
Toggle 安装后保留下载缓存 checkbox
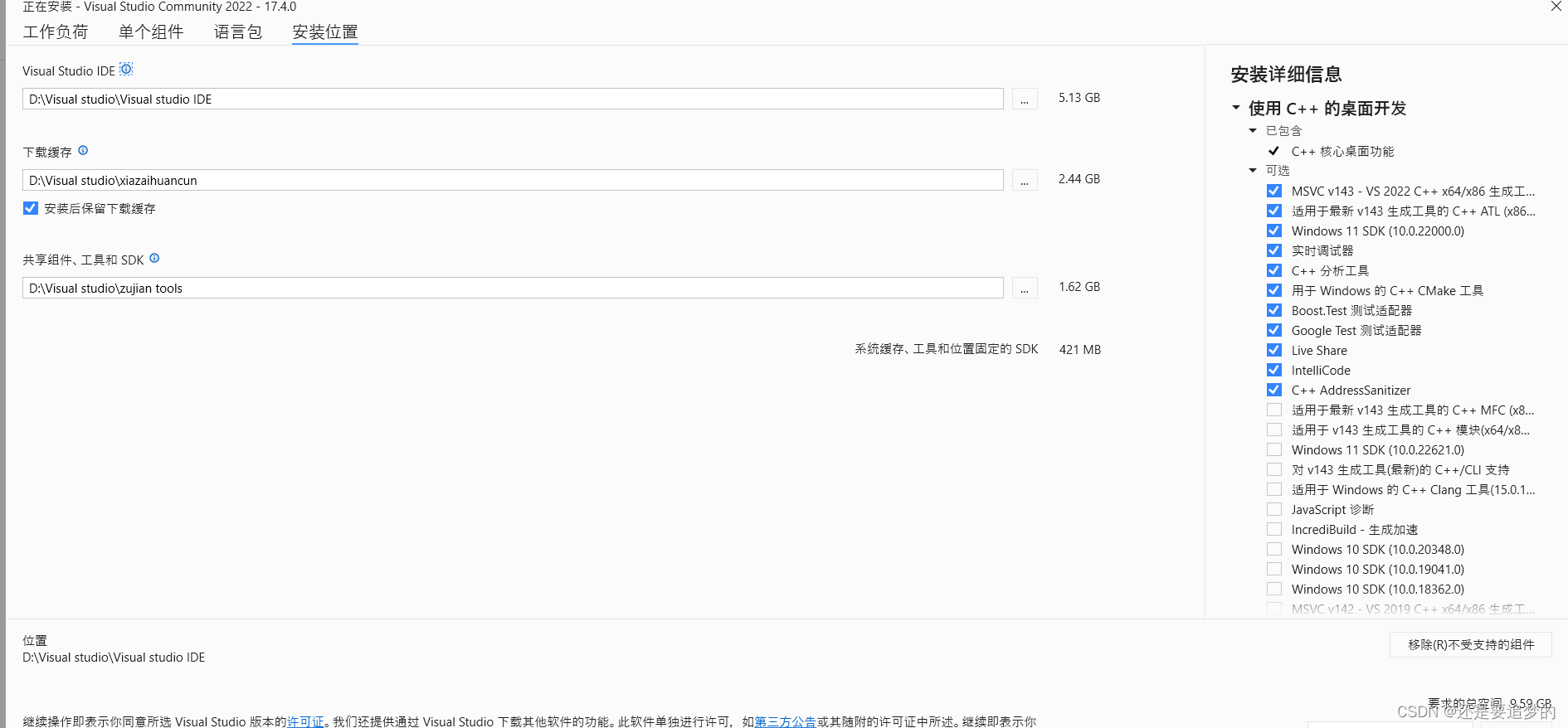(31, 208)
